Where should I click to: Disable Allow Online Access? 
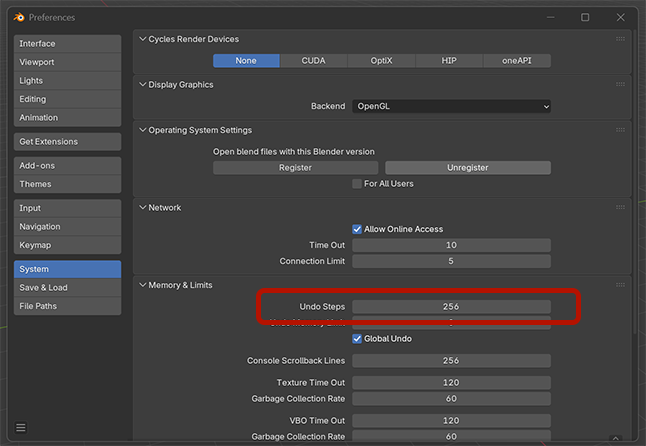(x=357, y=229)
